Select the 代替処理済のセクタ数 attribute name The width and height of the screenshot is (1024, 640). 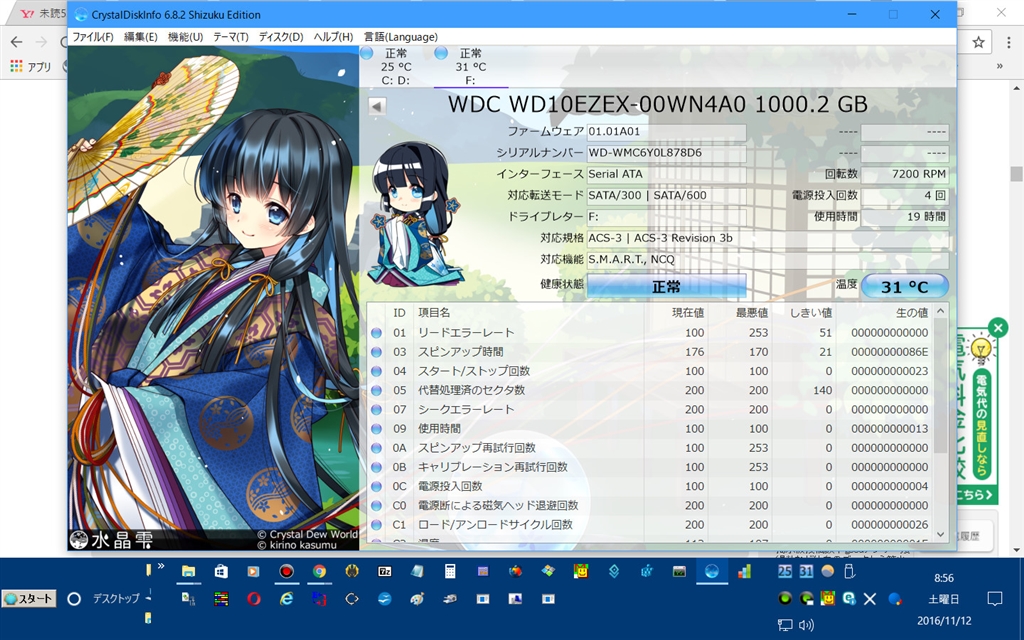(x=472, y=391)
